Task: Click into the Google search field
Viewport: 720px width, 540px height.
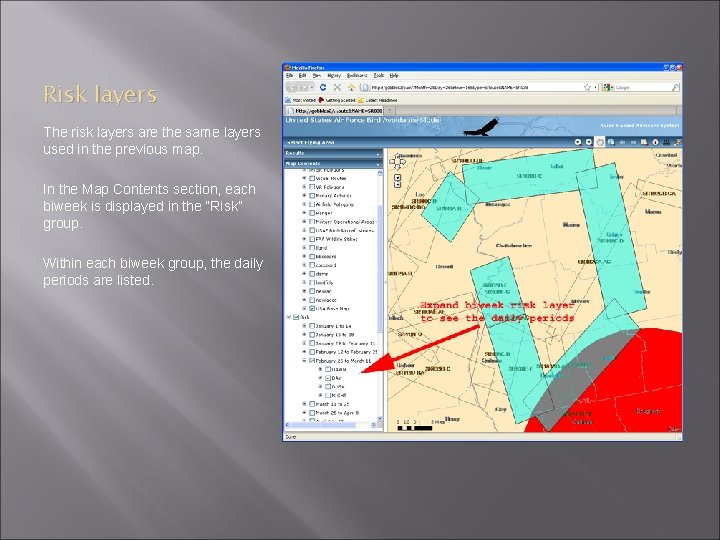Action: point(642,87)
